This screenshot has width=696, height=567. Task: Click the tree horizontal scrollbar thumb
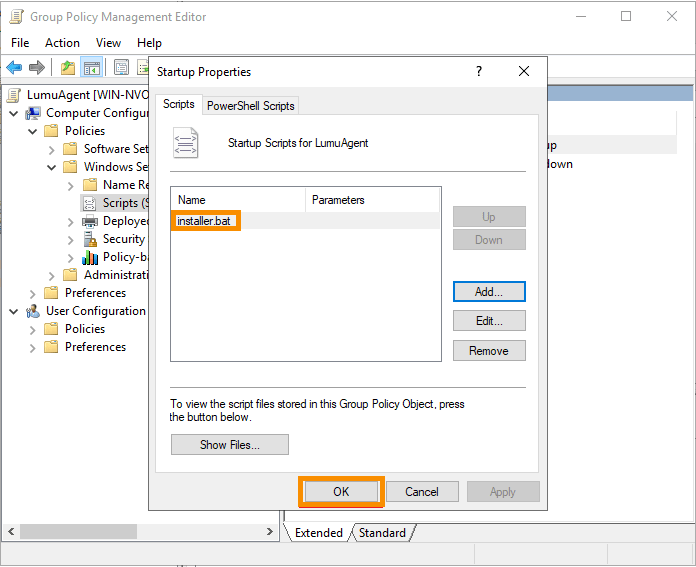(78, 531)
